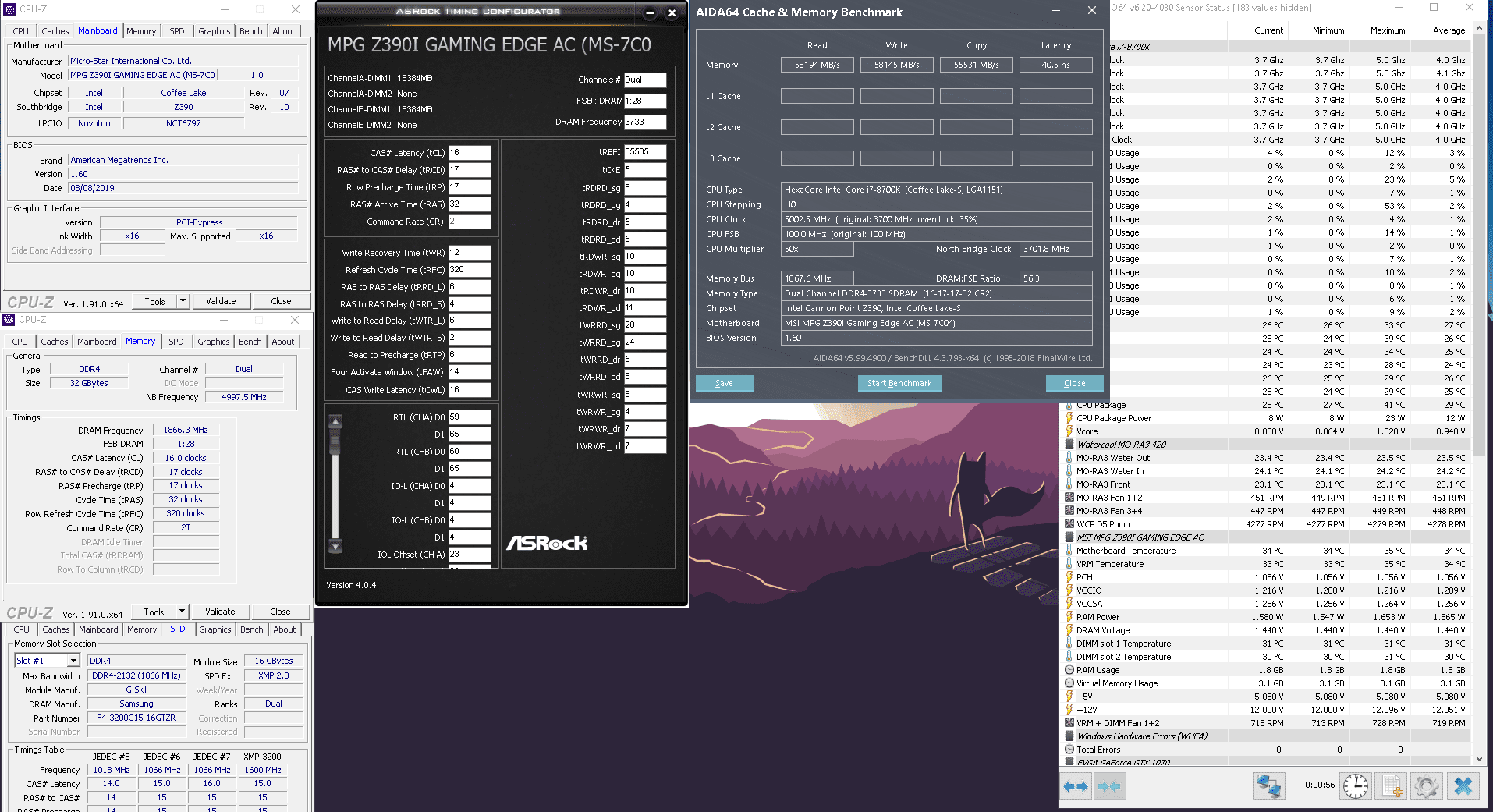Image resolution: width=1493 pixels, height=812 pixels.
Task: Click ASRock Timing Configurator scroll down arrow
Action: [335, 547]
